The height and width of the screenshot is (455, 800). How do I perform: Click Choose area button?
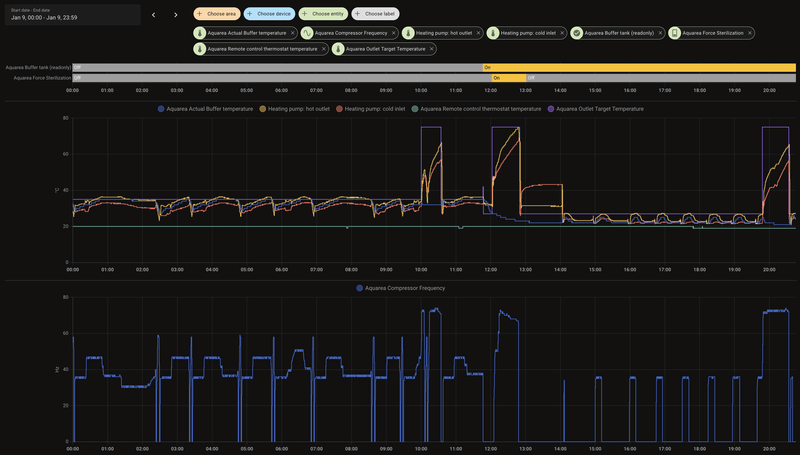[x=217, y=14]
